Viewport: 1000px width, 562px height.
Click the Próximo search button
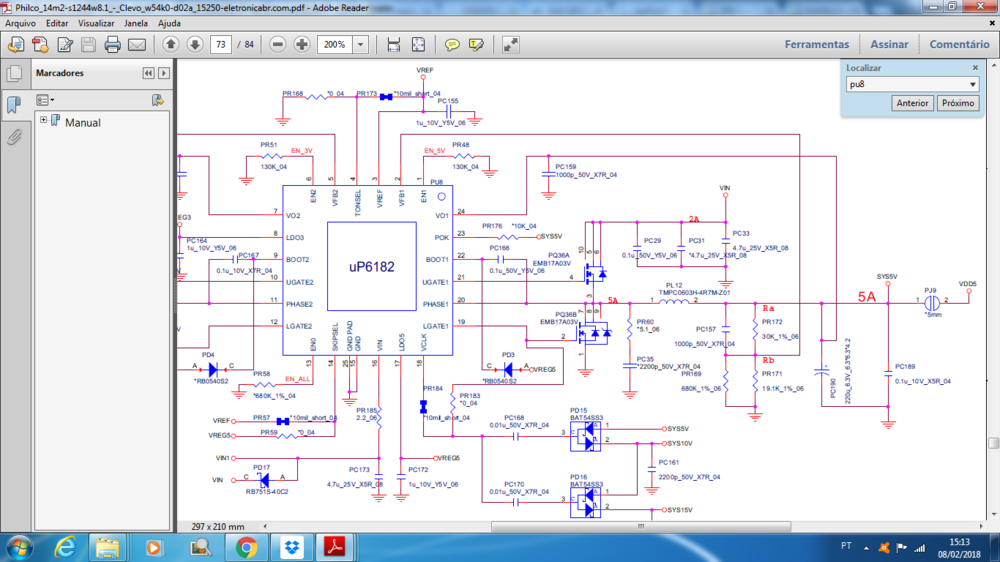point(958,103)
